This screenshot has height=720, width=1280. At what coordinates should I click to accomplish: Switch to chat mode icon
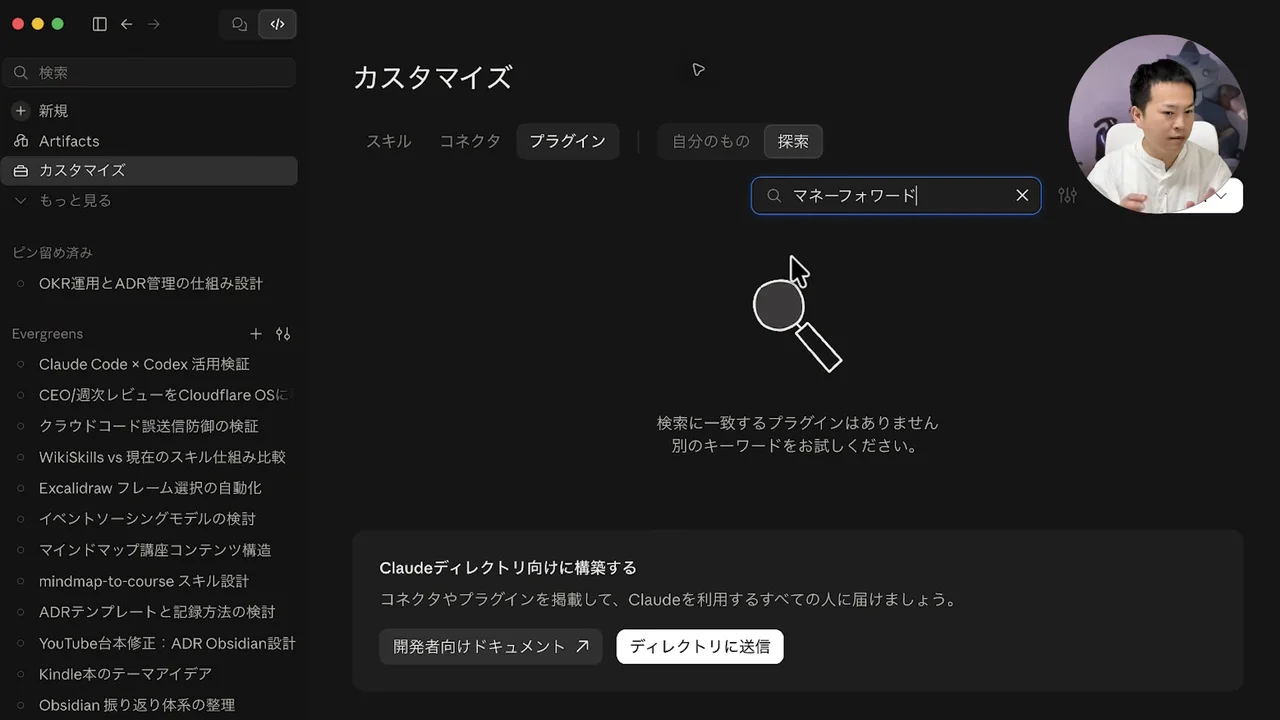pyautogui.click(x=239, y=24)
